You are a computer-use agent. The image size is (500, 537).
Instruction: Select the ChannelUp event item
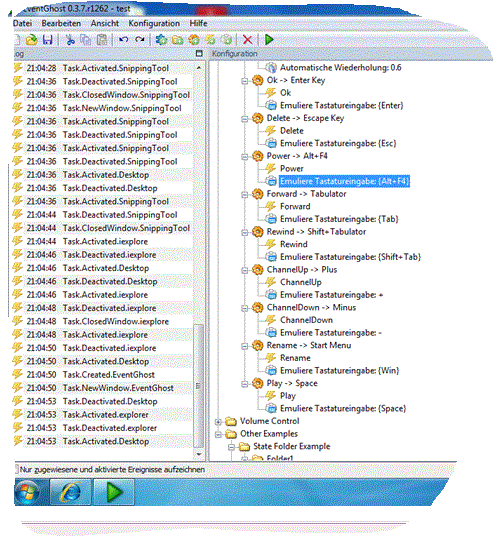coord(301,283)
